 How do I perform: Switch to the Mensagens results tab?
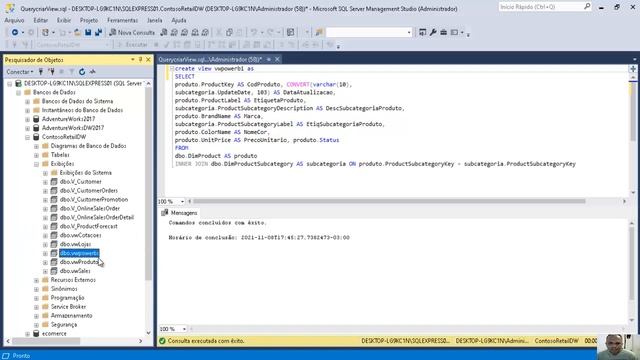coord(179,213)
